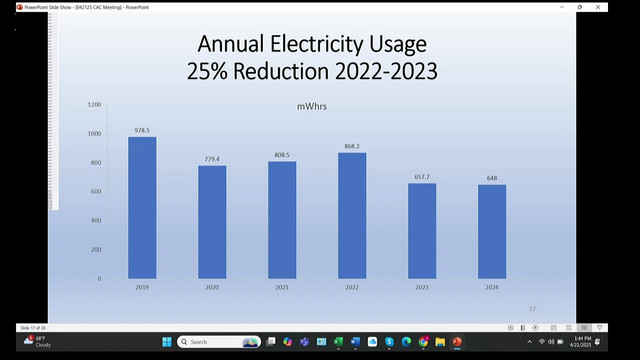640x360 pixels.
Task: Open Task View from the taskbar
Action: [271, 342]
